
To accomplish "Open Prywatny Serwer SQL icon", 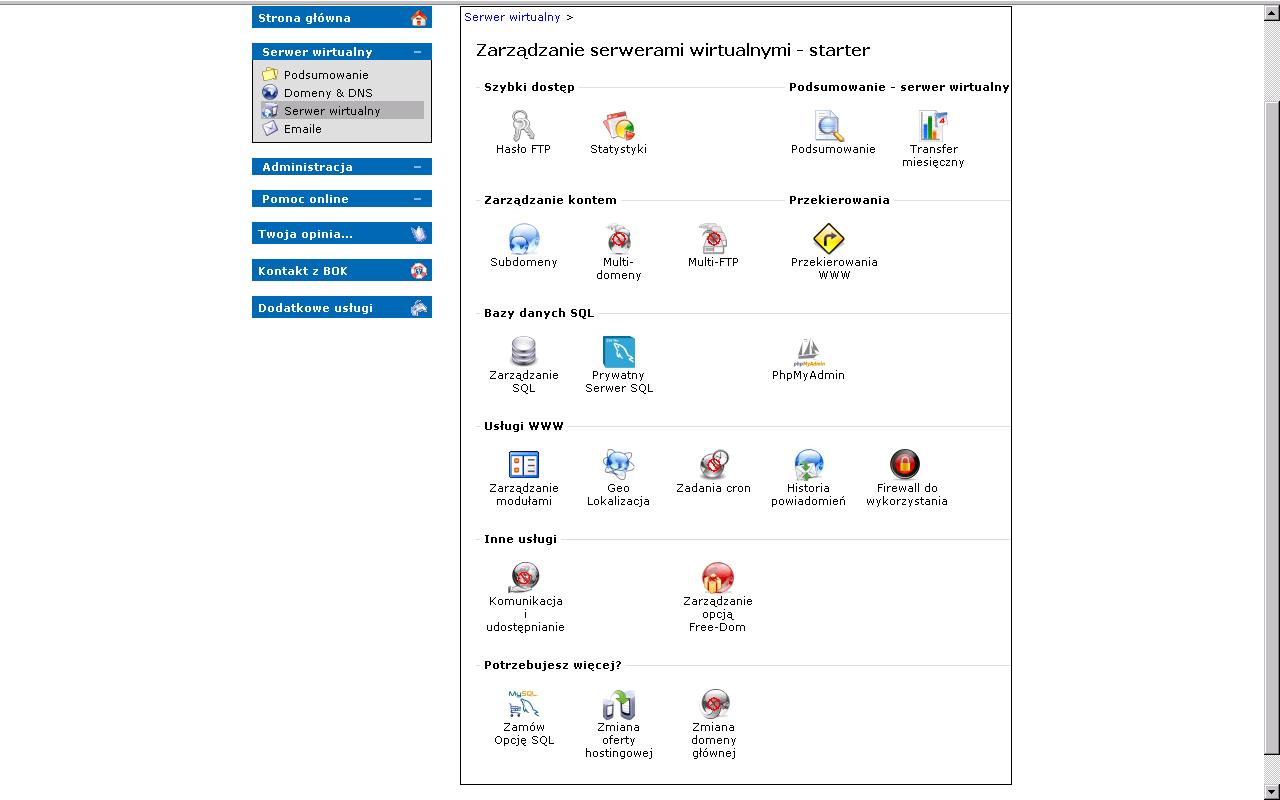I will pyautogui.click(x=618, y=352).
